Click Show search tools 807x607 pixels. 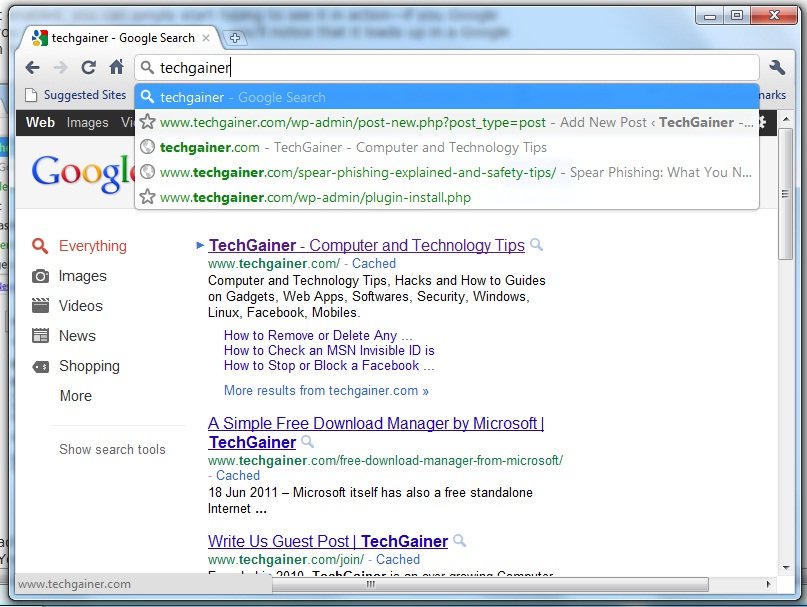point(112,449)
